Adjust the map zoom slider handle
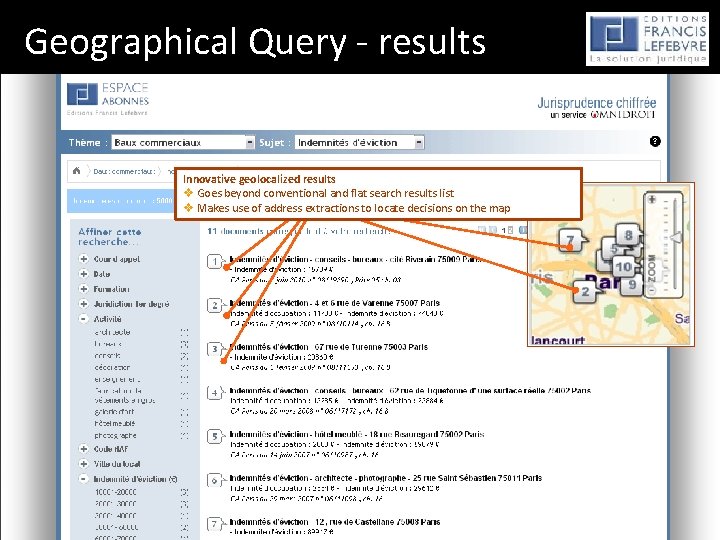The image size is (720, 540). 675,237
